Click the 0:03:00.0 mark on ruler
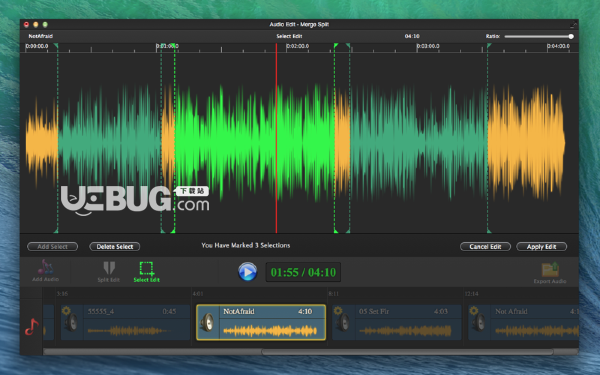 [x=428, y=46]
